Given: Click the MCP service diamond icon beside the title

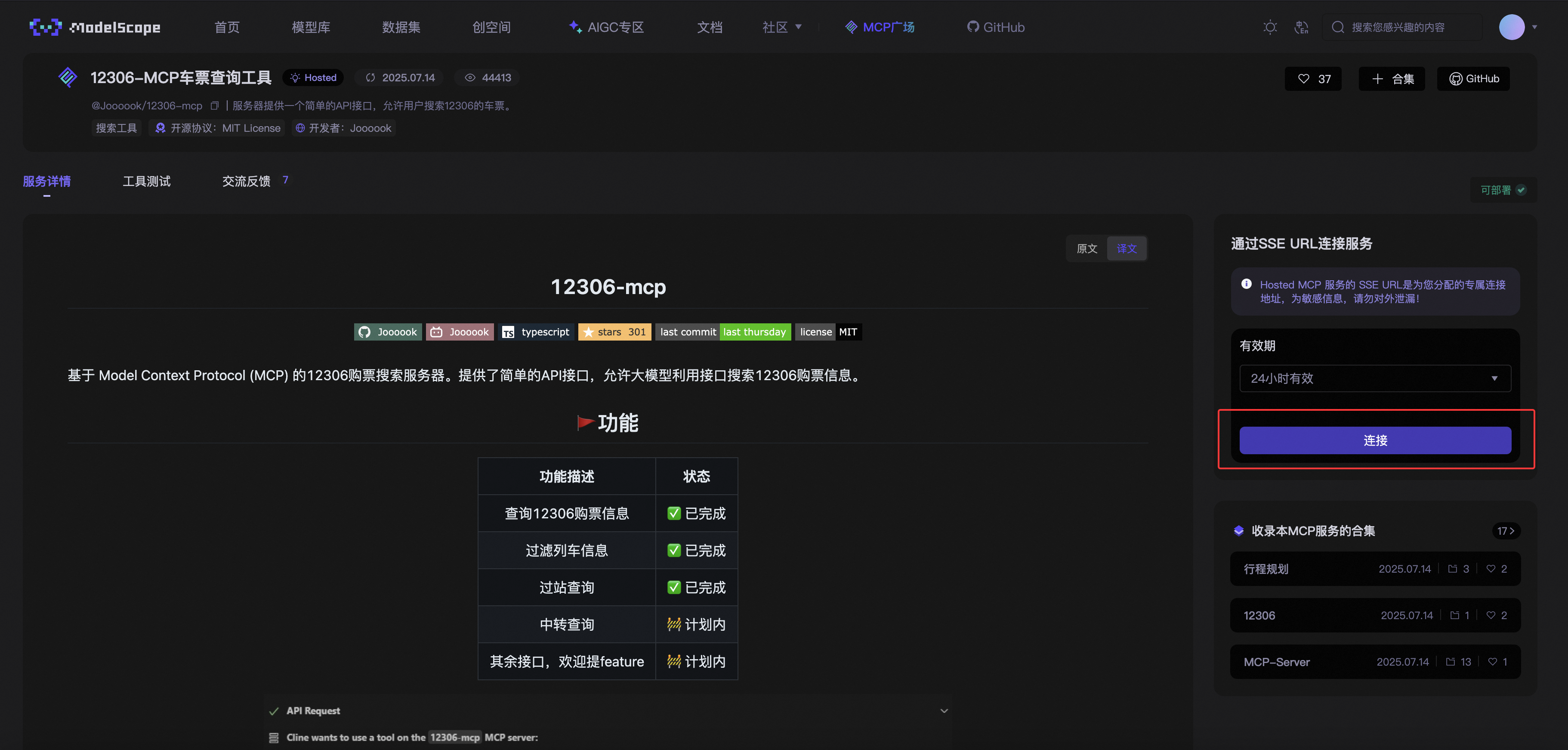Looking at the screenshot, I should pos(68,77).
